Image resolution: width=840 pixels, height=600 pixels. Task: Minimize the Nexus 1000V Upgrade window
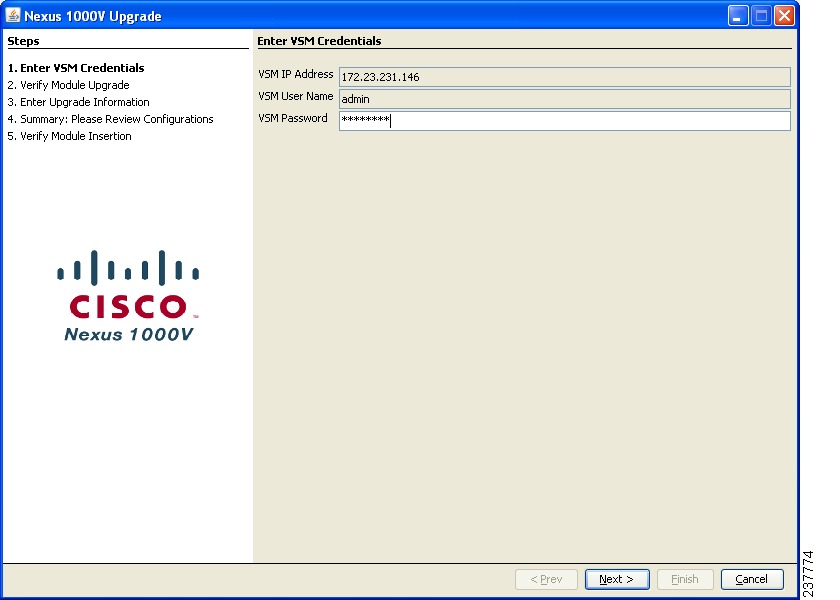pos(738,16)
